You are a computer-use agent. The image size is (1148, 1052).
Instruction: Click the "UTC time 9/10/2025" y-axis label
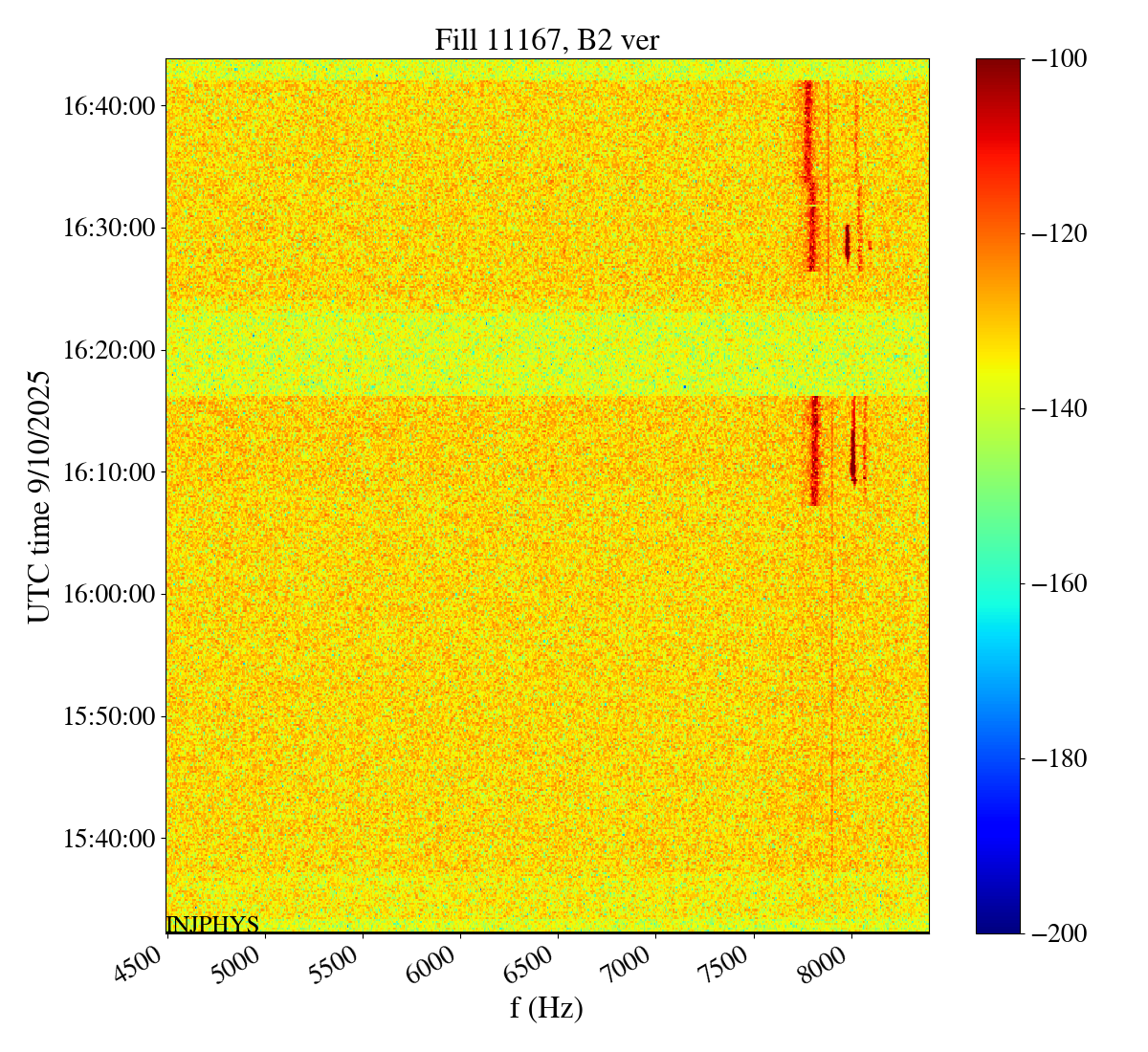point(39,496)
